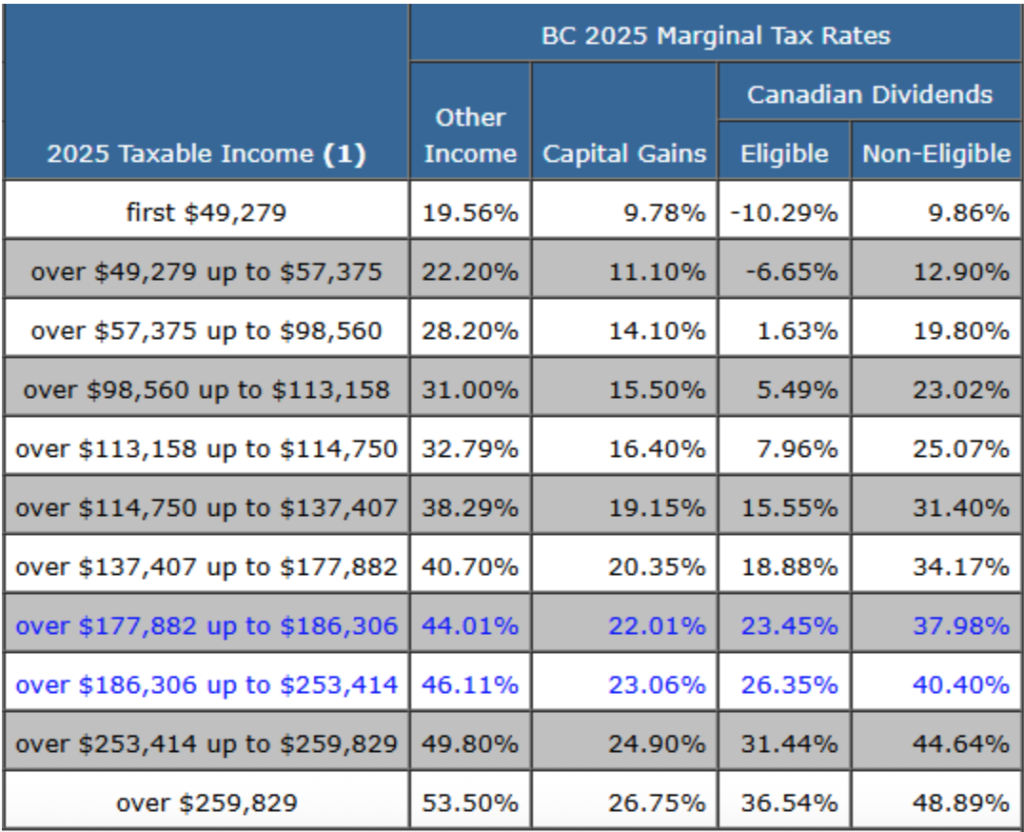This screenshot has height=832, width=1024.
Task: Click the 'over $177,882 up to $186,306' bracket
Action: (x=206, y=626)
